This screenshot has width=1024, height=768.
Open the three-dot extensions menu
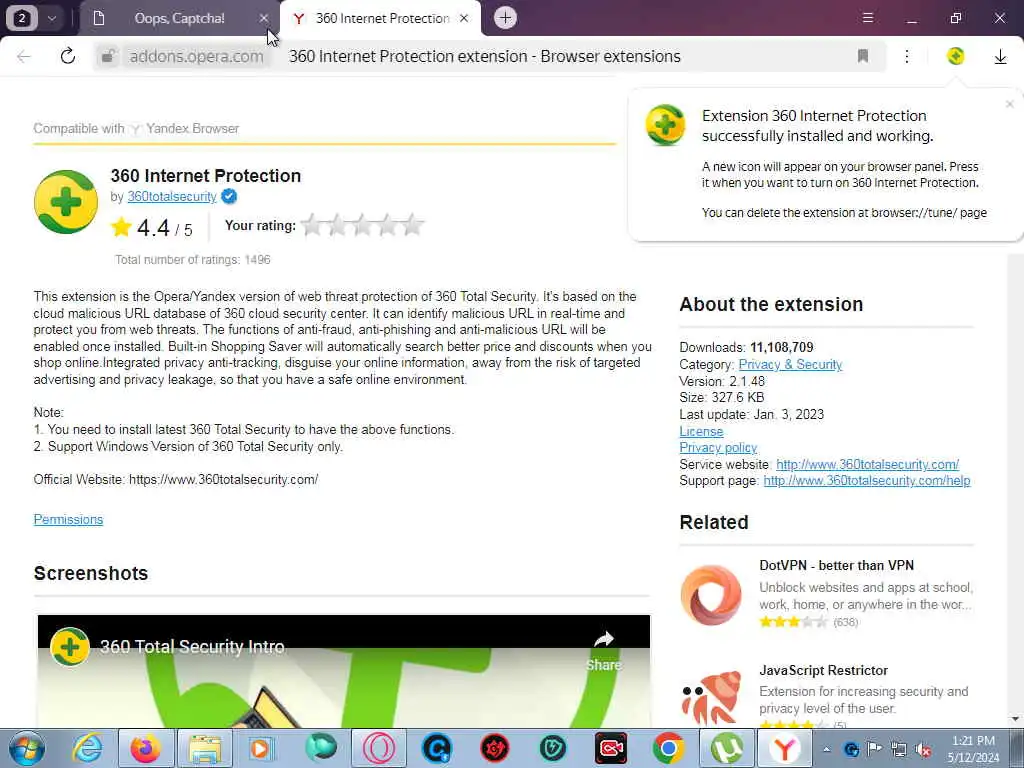[907, 56]
